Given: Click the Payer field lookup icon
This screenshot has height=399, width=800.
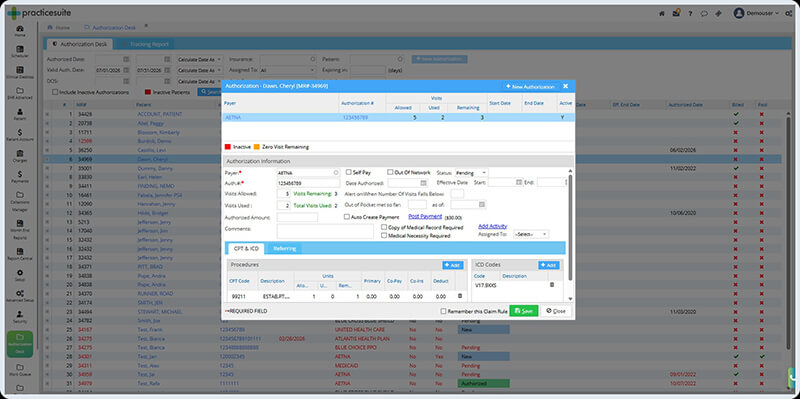Looking at the screenshot, I should (x=336, y=172).
